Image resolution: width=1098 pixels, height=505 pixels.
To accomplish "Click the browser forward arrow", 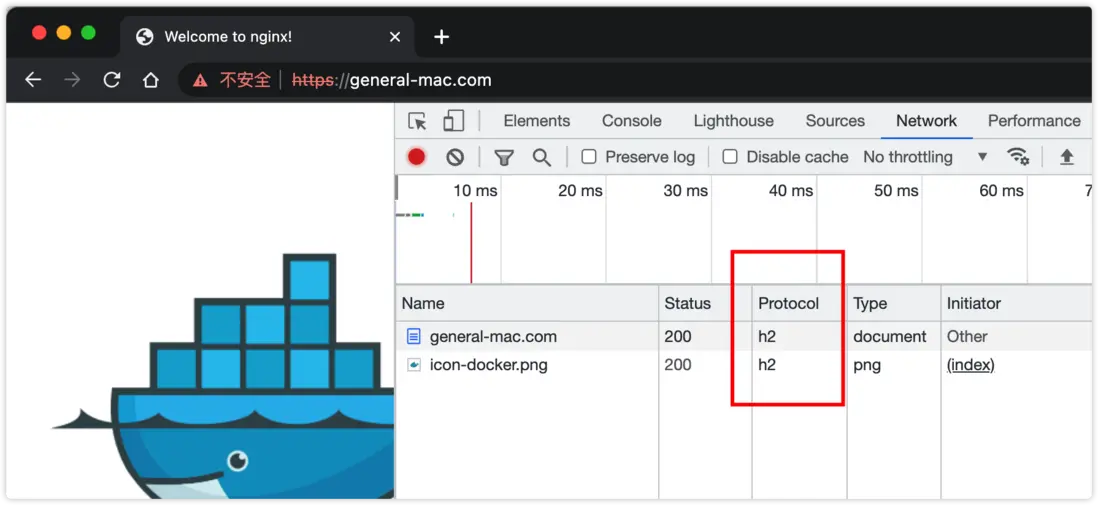I will coord(72,80).
